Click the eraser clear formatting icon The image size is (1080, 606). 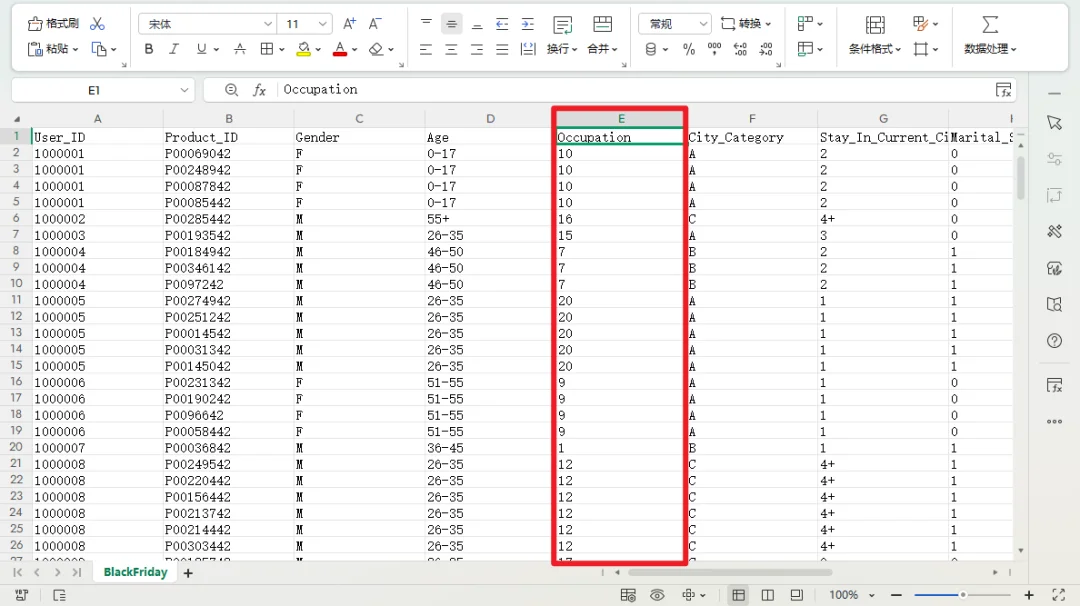[x=376, y=49]
